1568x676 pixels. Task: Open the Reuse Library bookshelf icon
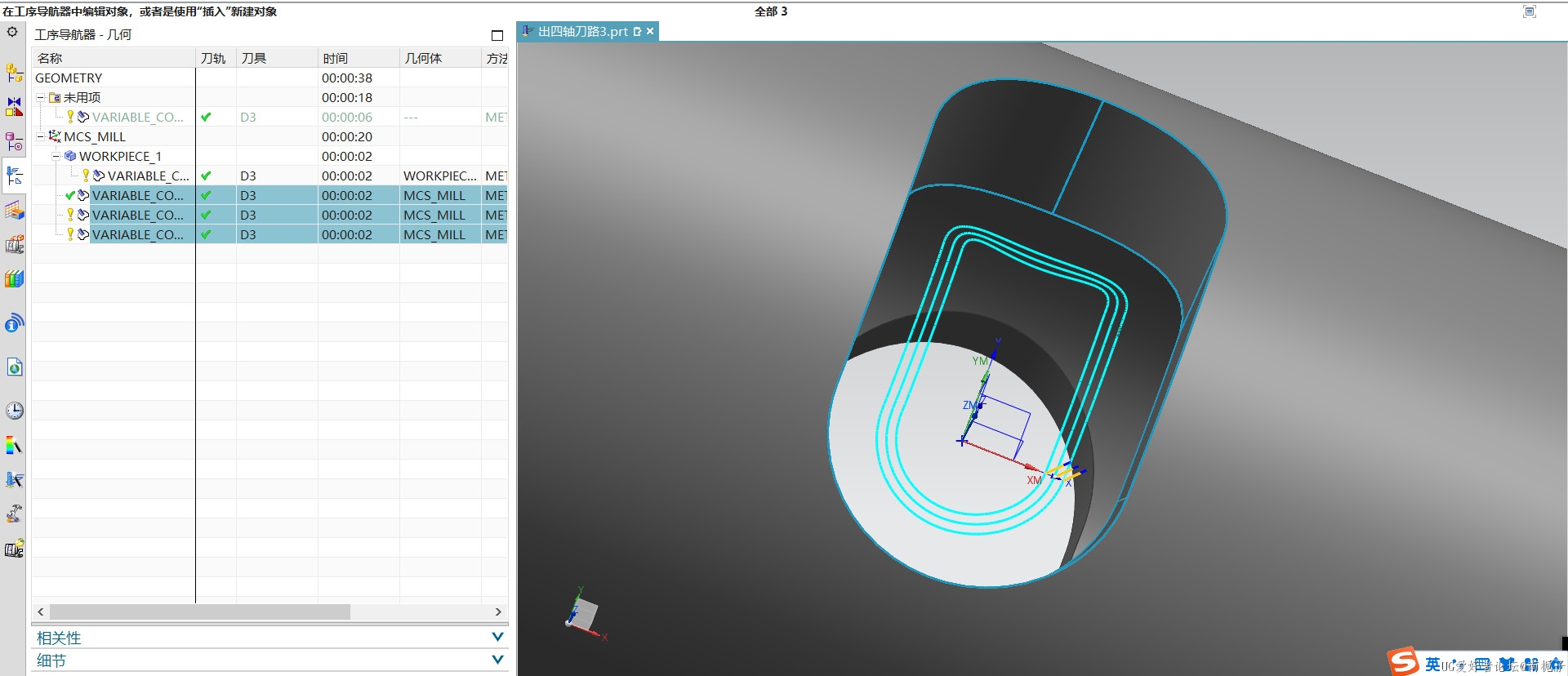(x=14, y=279)
